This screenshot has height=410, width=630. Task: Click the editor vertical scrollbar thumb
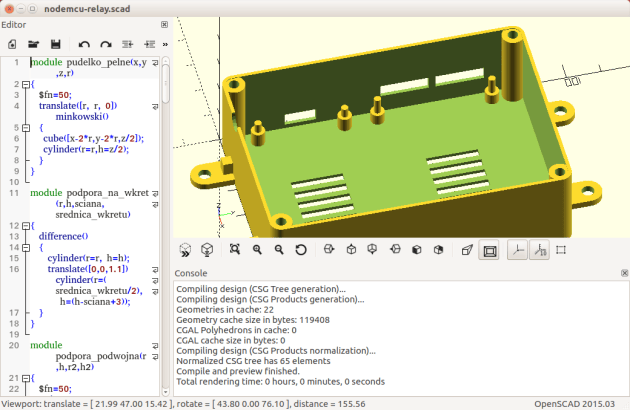click(166, 84)
